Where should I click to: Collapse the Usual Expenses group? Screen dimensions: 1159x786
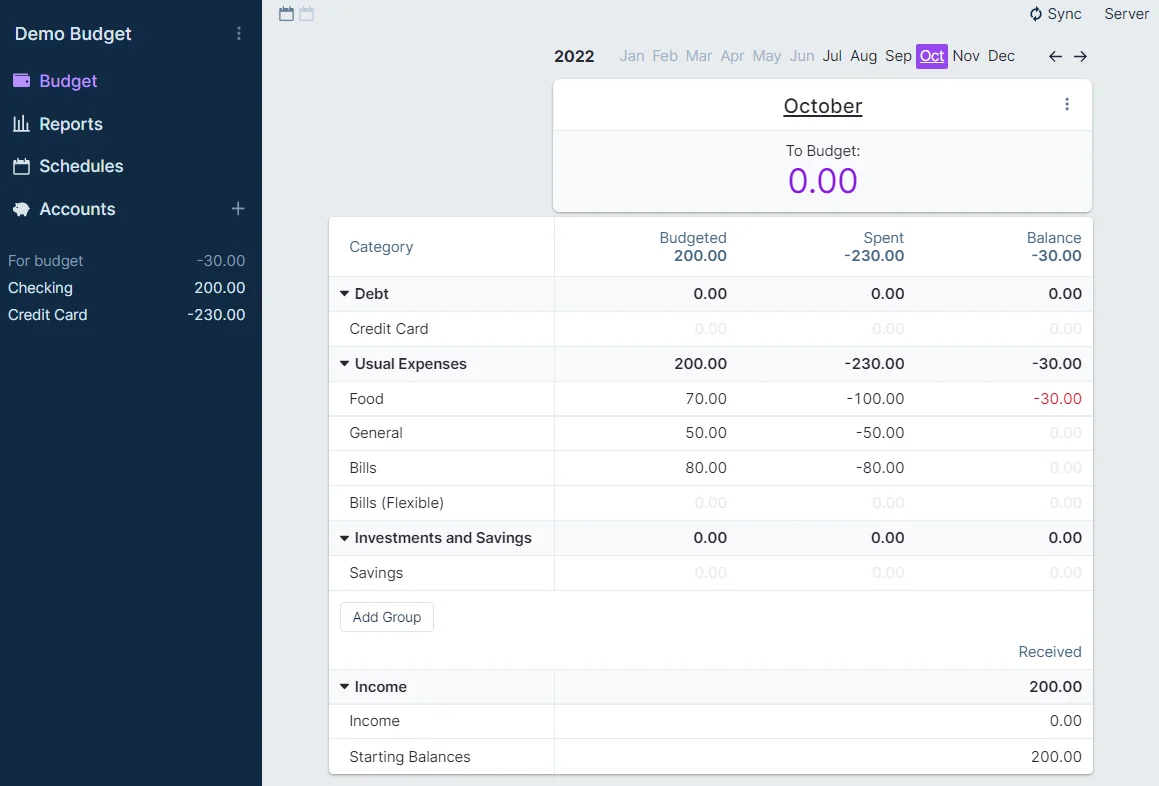(345, 364)
